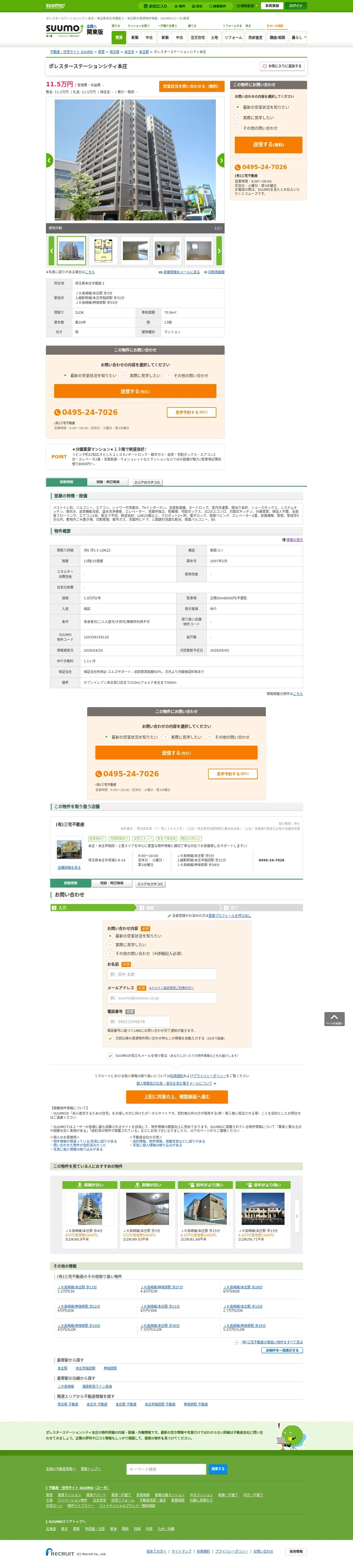Image resolution: width=353 pixels, height=1568 pixels.
Task: Click the Recruit logo in the footer
Action: pos(60,1552)
